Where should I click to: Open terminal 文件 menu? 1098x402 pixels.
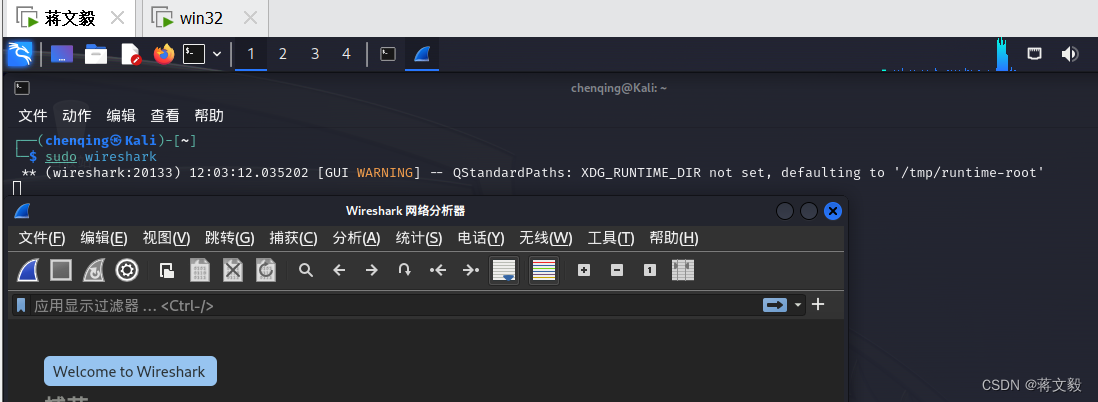click(x=33, y=116)
